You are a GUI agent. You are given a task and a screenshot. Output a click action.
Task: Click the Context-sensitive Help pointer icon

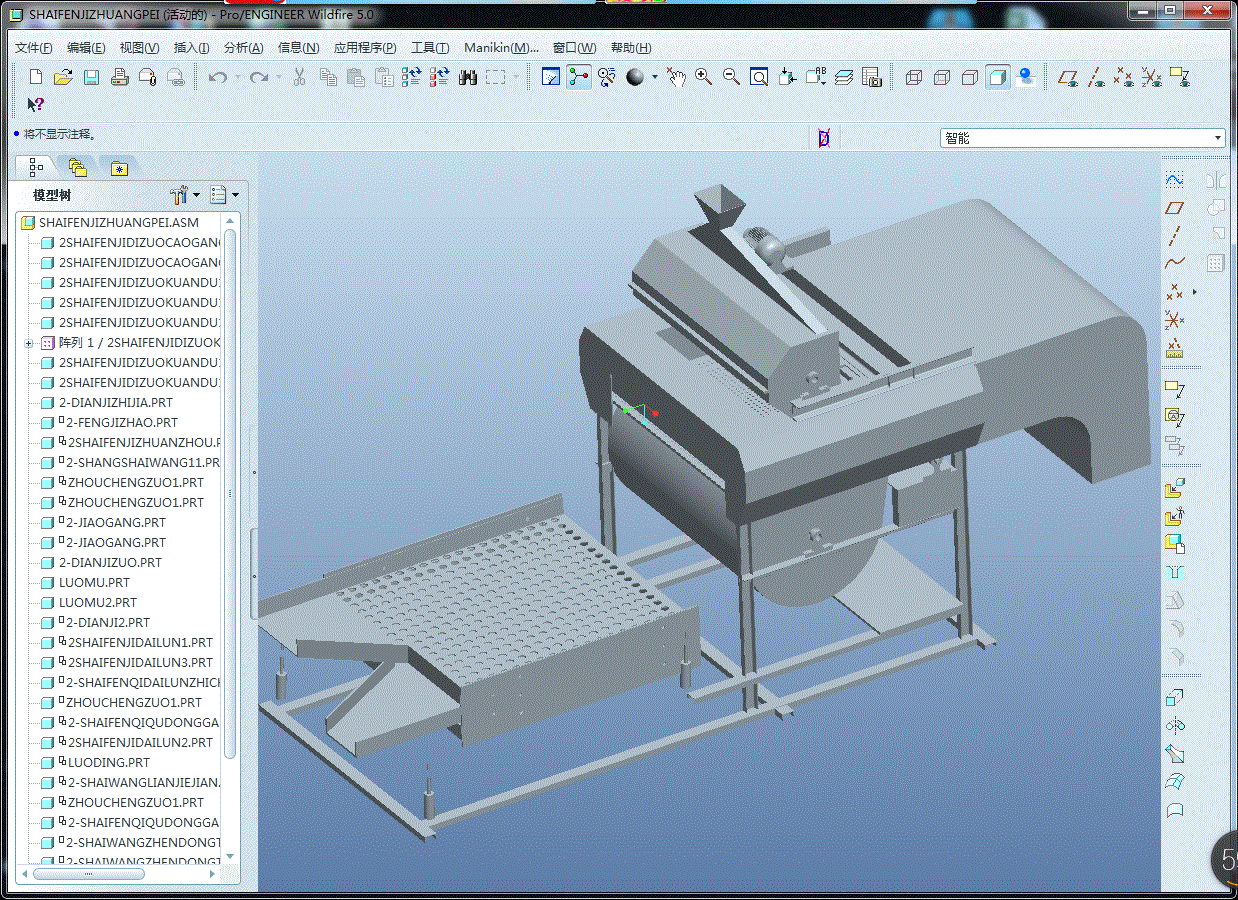point(35,104)
